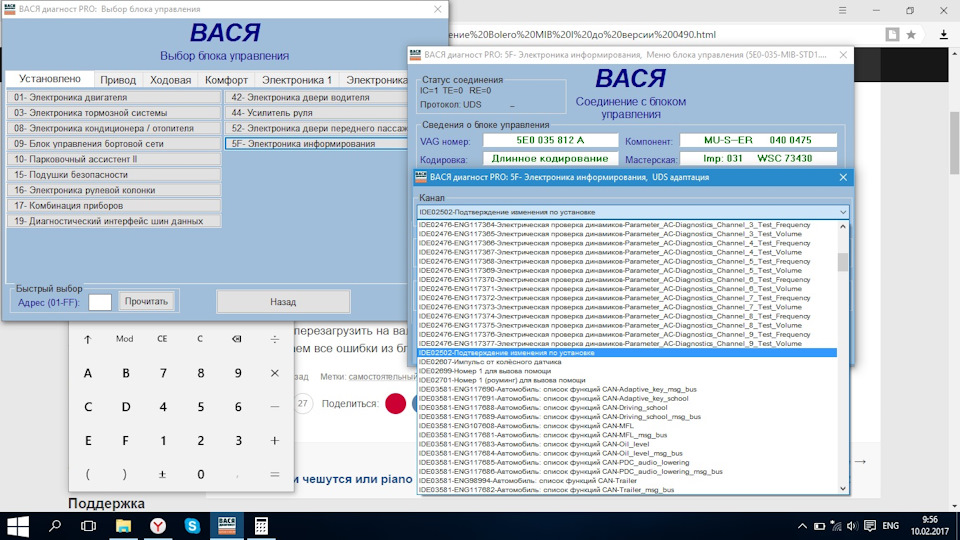Click the ENG language indicator
This screenshot has width=960, height=540.
pos(891,526)
